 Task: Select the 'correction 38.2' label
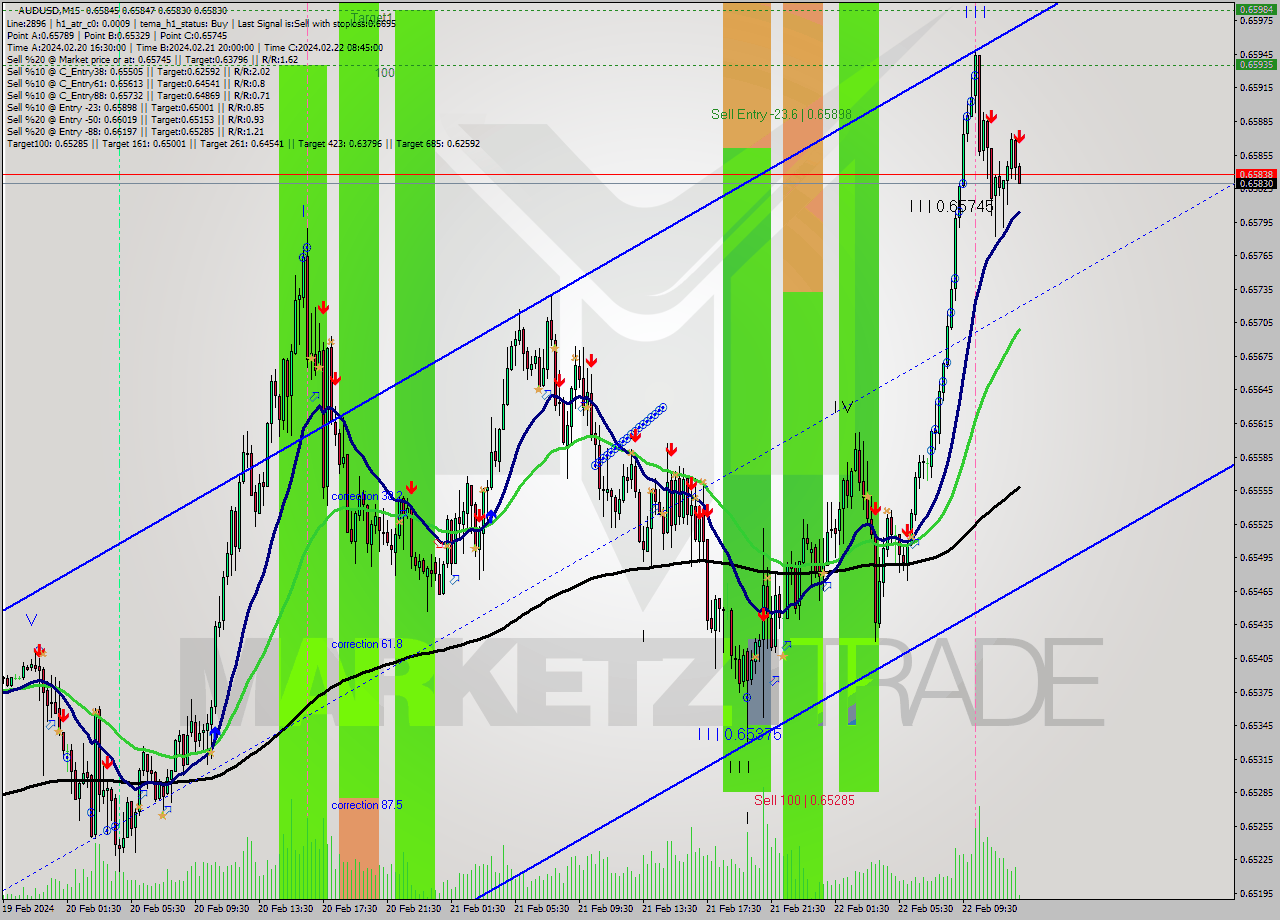(367, 496)
